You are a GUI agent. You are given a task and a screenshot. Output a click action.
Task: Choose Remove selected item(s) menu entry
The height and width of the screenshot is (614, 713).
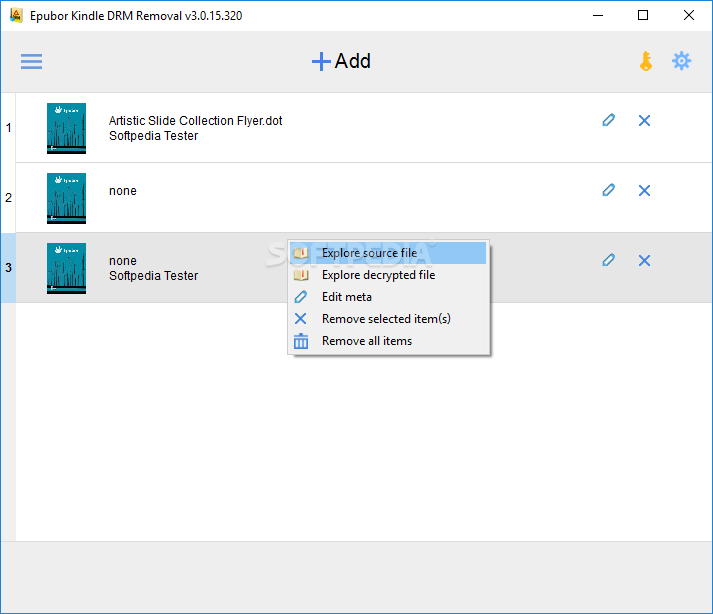pos(388,319)
